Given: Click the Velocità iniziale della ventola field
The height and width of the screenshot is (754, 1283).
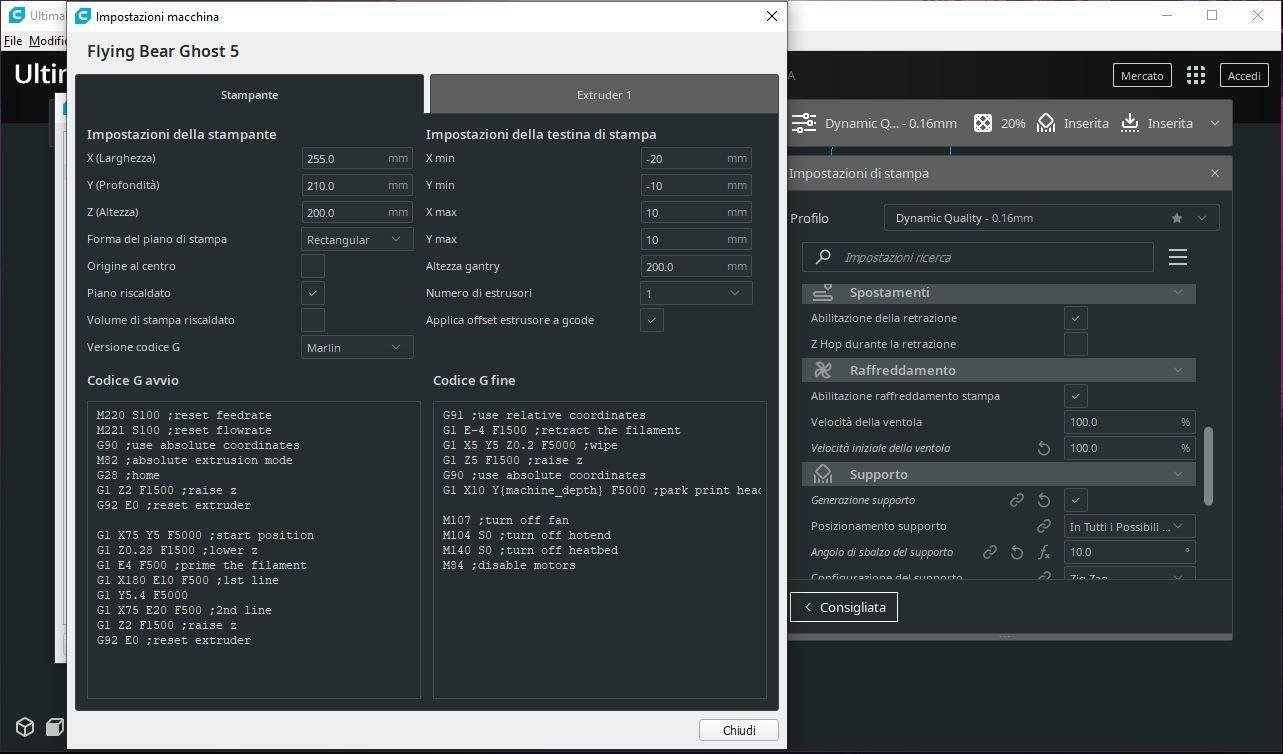Looking at the screenshot, I should (x=1129, y=448).
